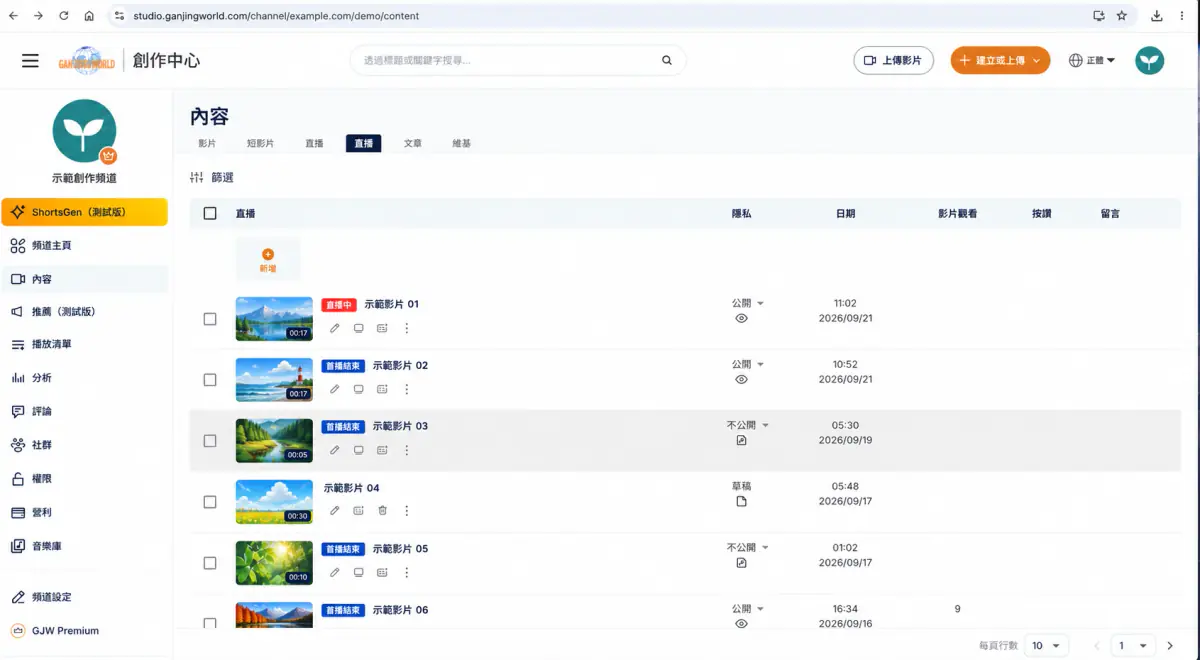
Task: Click the 音樂庫 music library sidebar icon
Action: pos(17,546)
